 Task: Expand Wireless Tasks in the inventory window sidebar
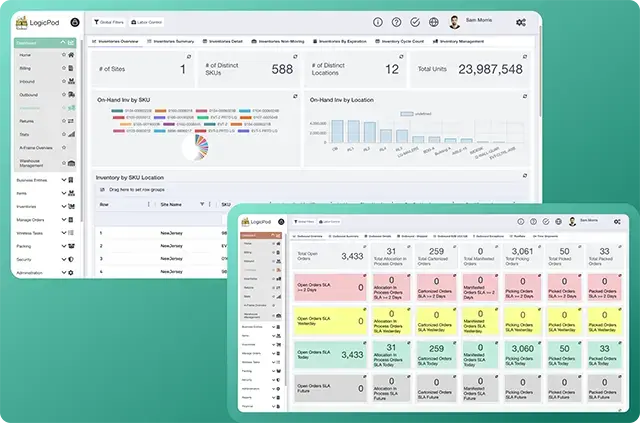click(64, 233)
